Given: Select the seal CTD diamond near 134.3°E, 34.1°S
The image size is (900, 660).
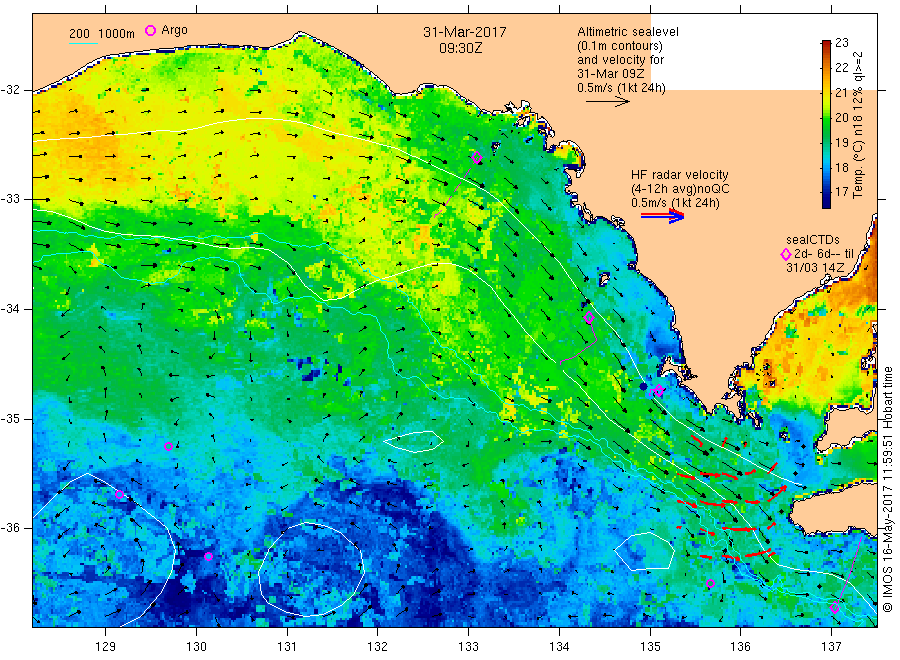Looking at the screenshot, I should (x=589, y=317).
